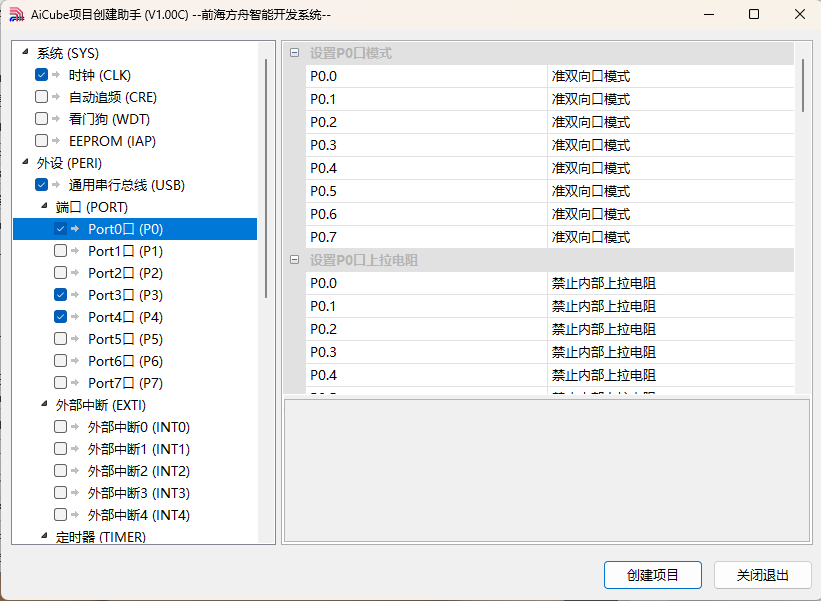
Task: Click the AiCube app icon in title bar
Action: pos(16,15)
